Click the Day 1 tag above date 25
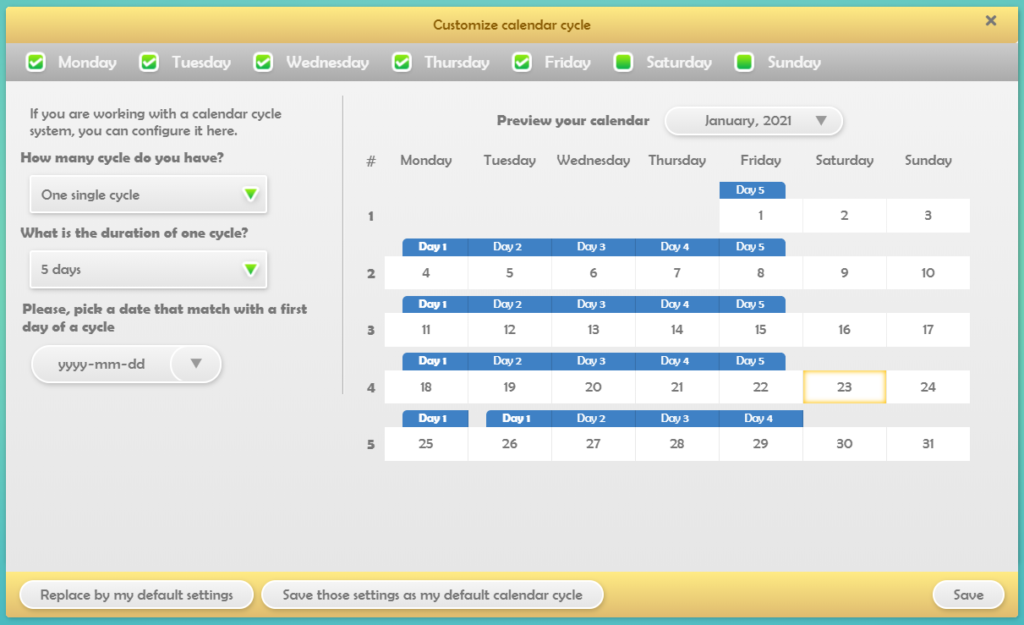1024x625 pixels. pyautogui.click(x=435, y=419)
